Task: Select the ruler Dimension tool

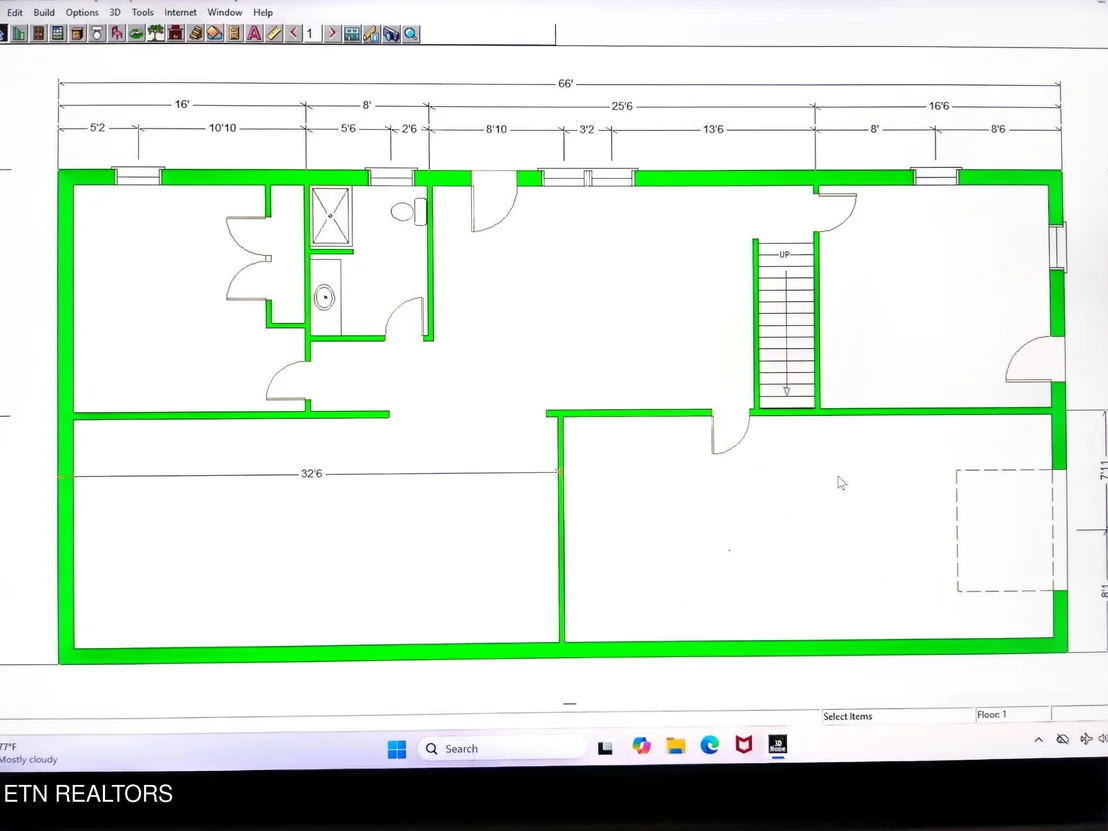Action: click(274, 33)
